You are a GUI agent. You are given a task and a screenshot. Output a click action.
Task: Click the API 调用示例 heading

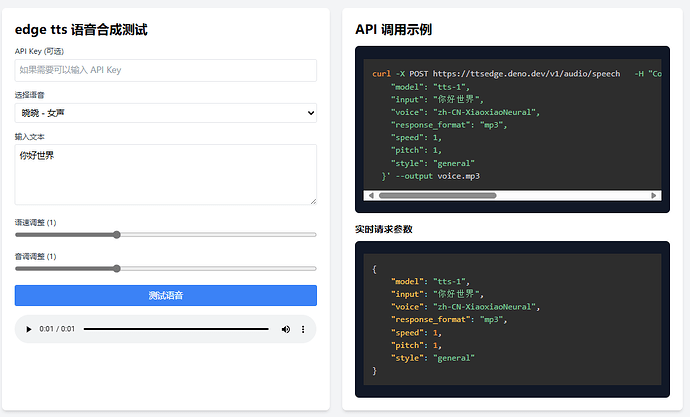[393, 29]
